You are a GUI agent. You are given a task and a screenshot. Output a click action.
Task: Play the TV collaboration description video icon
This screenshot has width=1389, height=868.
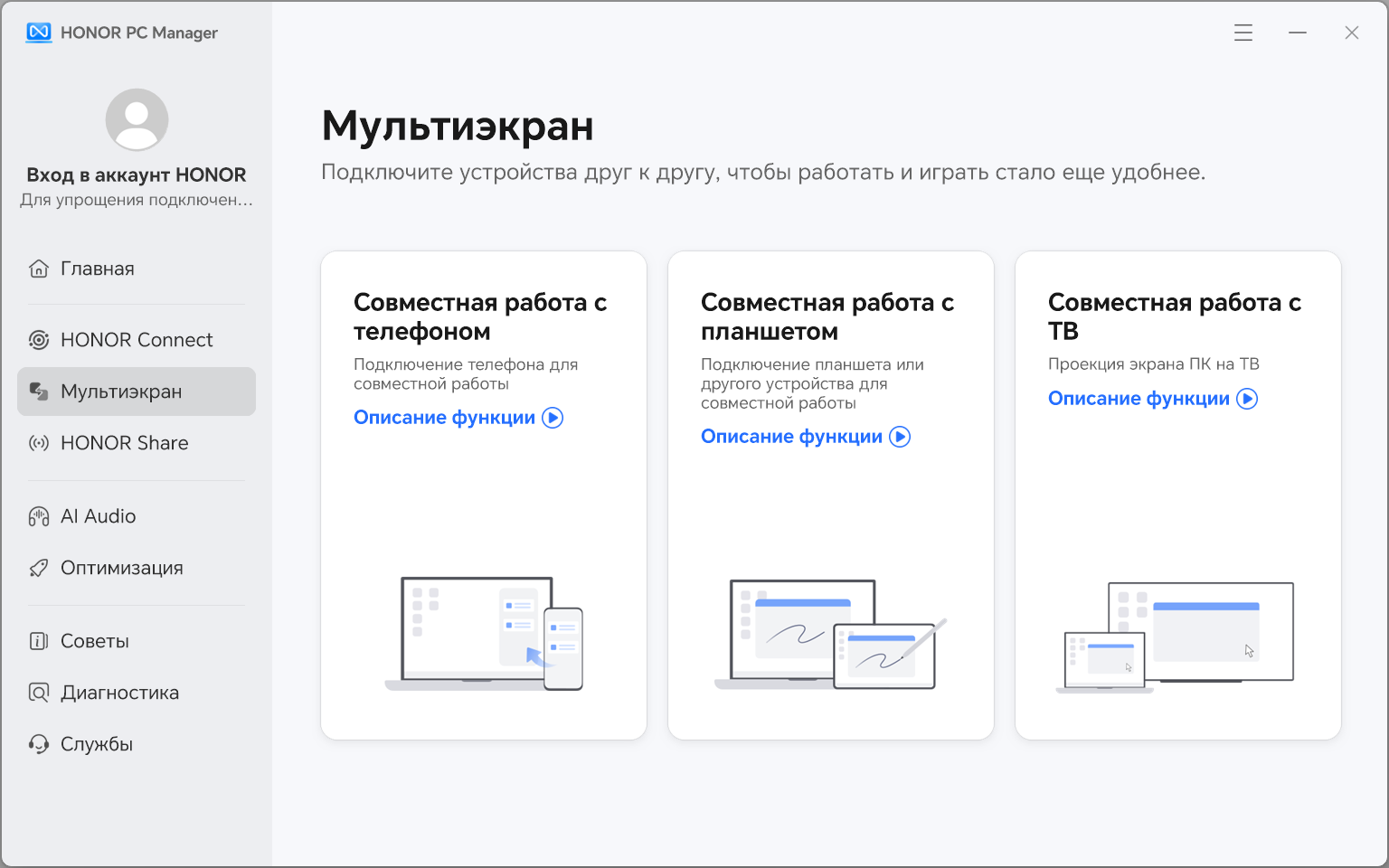click(x=1247, y=399)
